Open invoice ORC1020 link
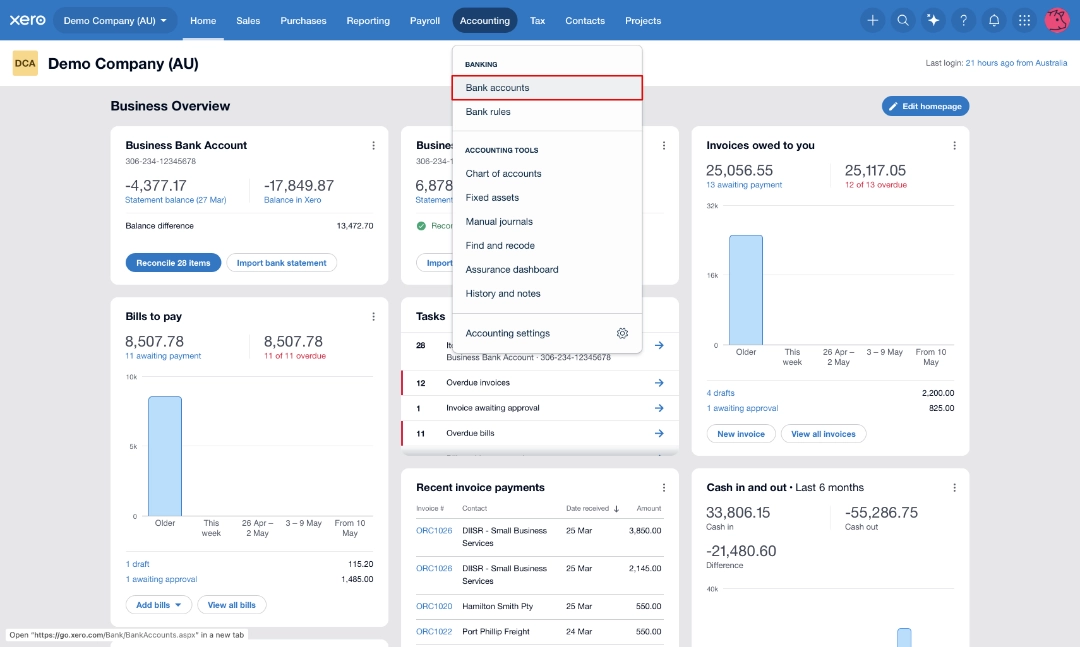The width and height of the screenshot is (1080, 647). tap(434, 606)
